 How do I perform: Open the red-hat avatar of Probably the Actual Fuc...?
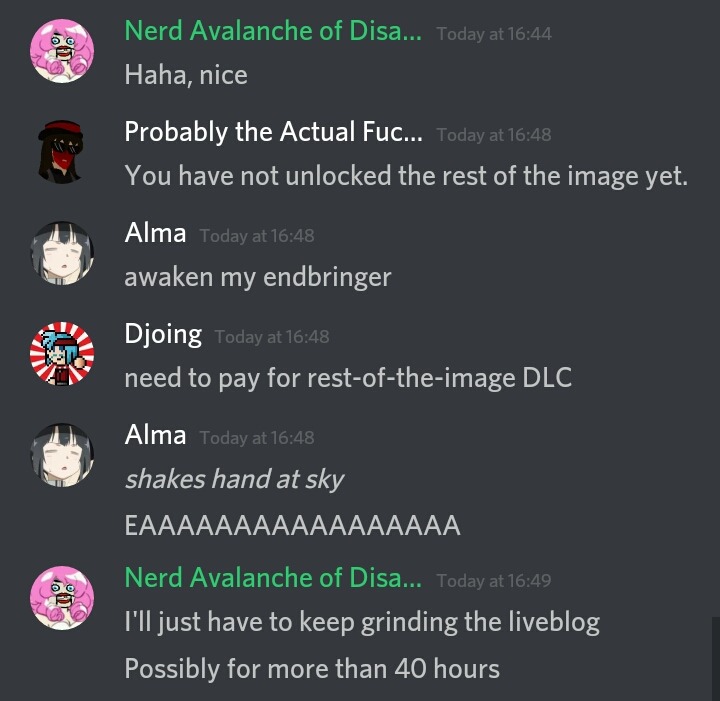pyautogui.click(x=62, y=152)
